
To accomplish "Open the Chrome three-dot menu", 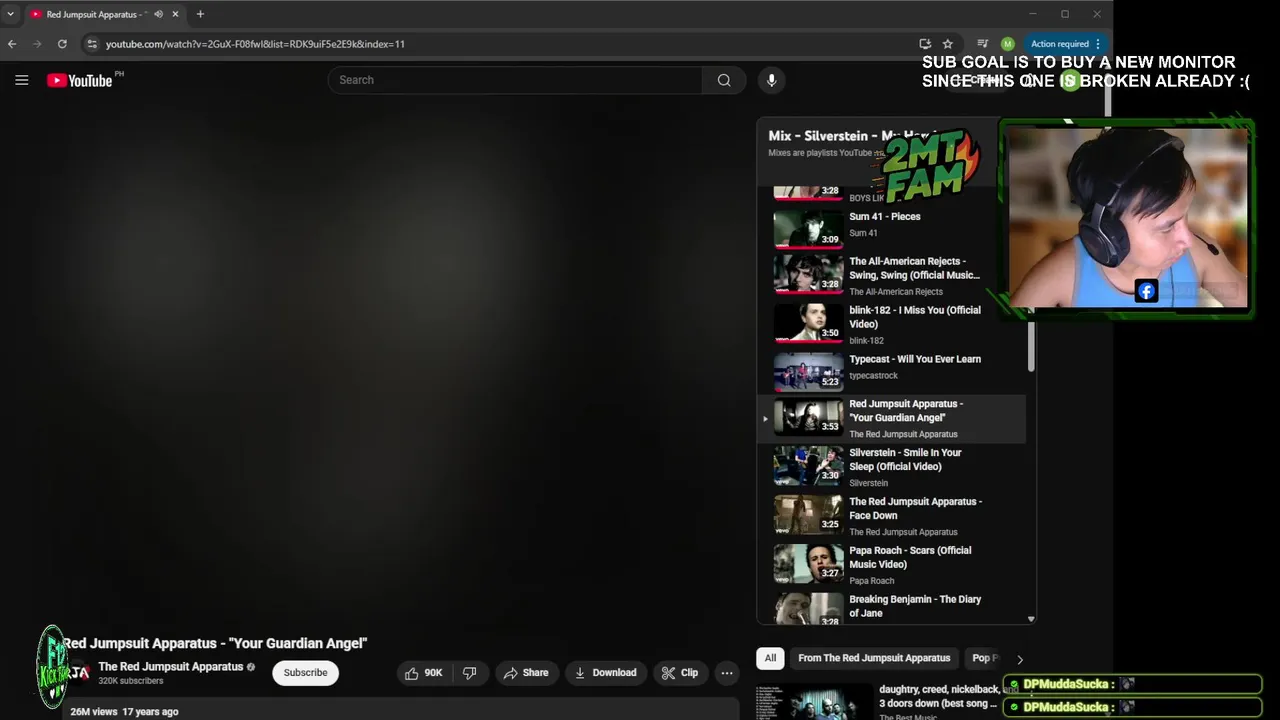I will pos(1098,44).
